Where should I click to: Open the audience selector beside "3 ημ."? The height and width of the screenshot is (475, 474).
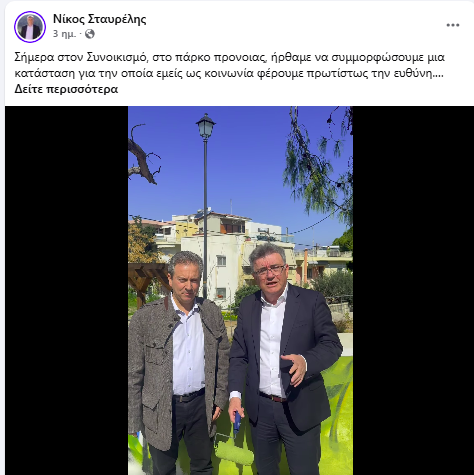pyautogui.click(x=90, y=34)
